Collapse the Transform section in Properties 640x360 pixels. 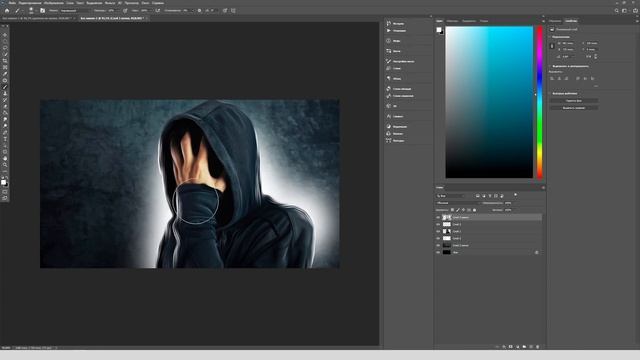[x=550, y=37]
